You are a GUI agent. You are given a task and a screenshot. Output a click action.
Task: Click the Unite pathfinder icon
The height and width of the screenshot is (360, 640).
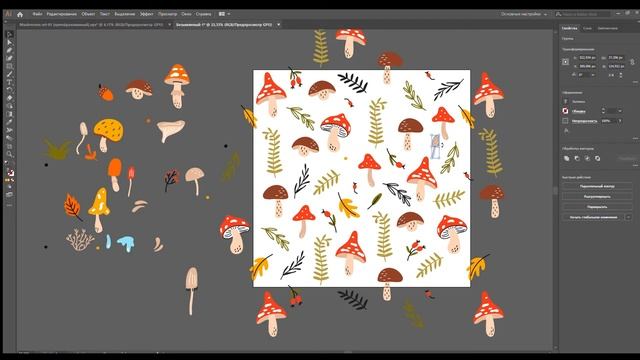567,158
